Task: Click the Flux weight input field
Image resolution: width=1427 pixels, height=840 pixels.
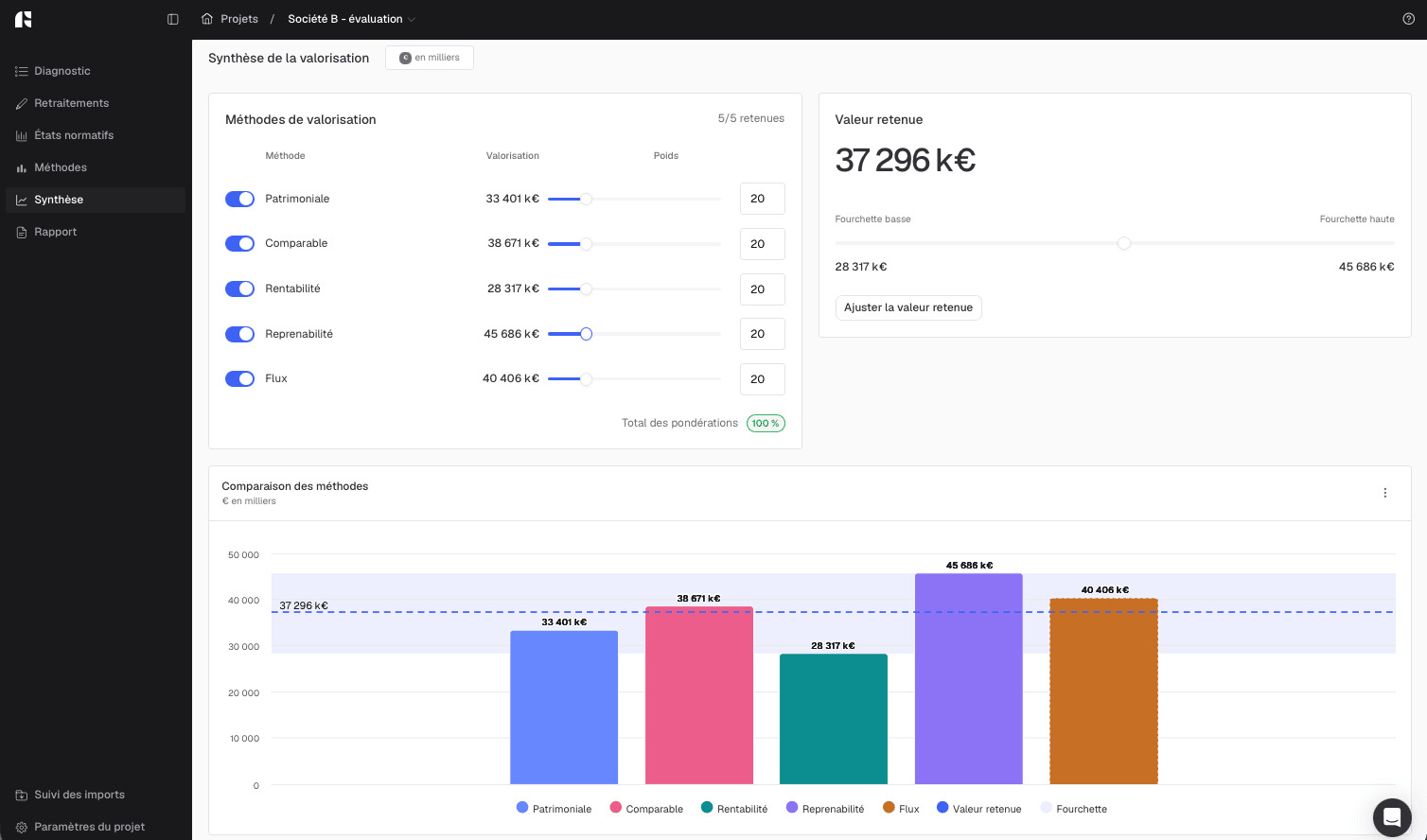Action: 763,379
